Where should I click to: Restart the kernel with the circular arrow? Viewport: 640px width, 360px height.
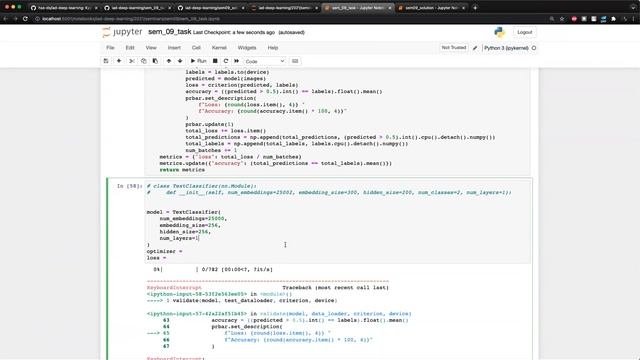click(x=226, y=61)
